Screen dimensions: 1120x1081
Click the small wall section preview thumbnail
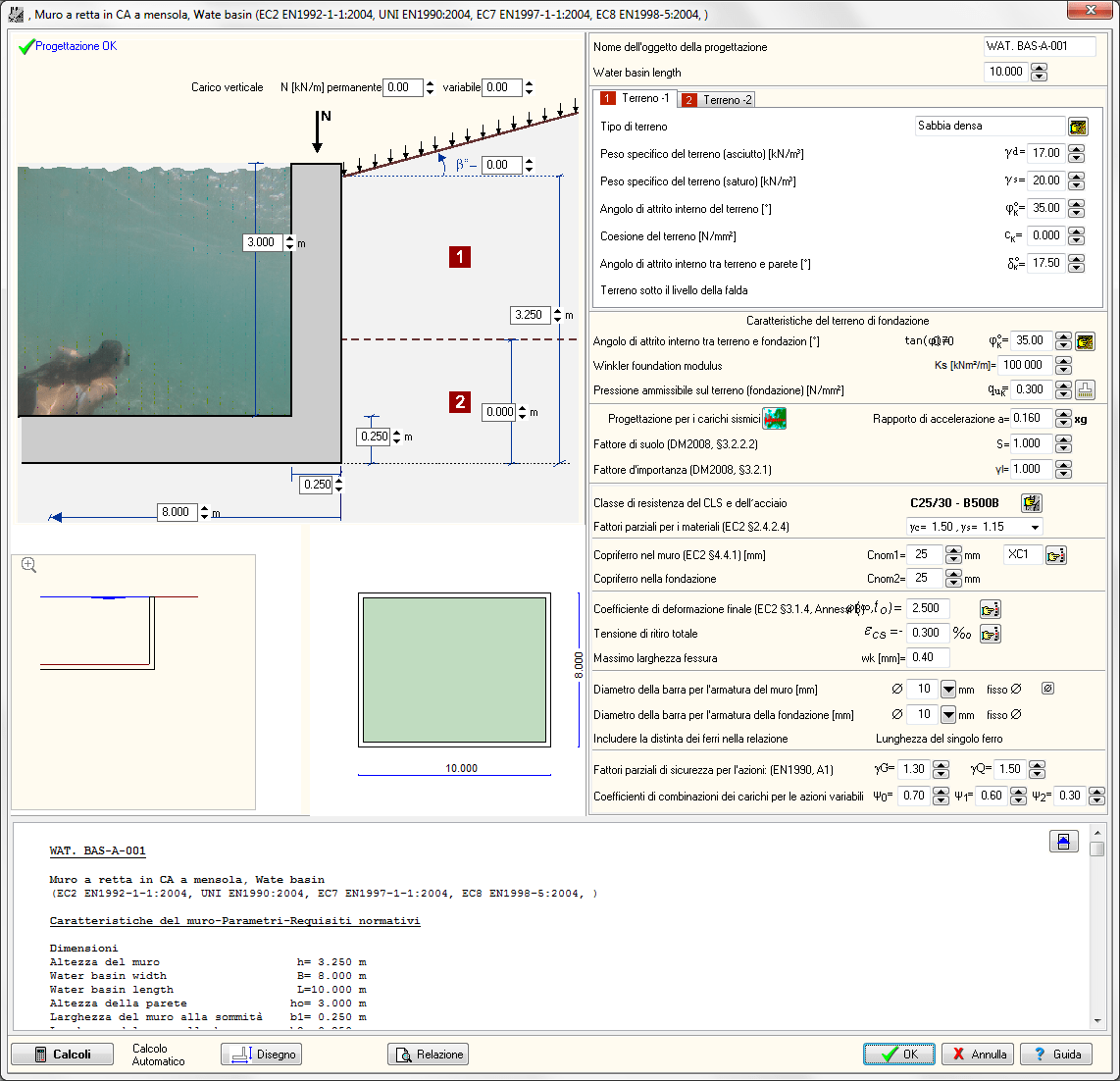[x=133, y=683]
